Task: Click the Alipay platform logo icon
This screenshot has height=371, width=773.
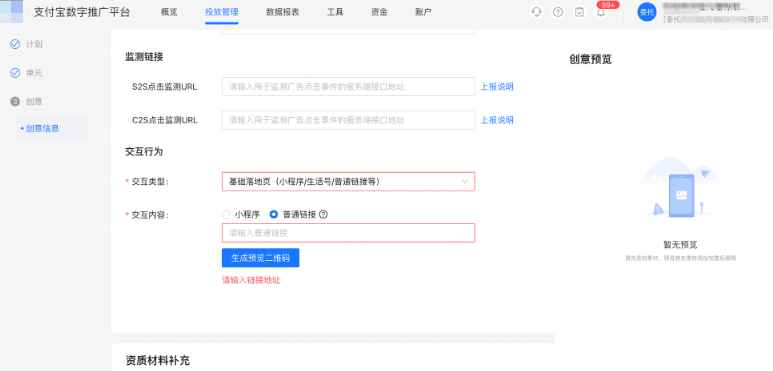Action: pyautogui.click(x=11, y=12)
